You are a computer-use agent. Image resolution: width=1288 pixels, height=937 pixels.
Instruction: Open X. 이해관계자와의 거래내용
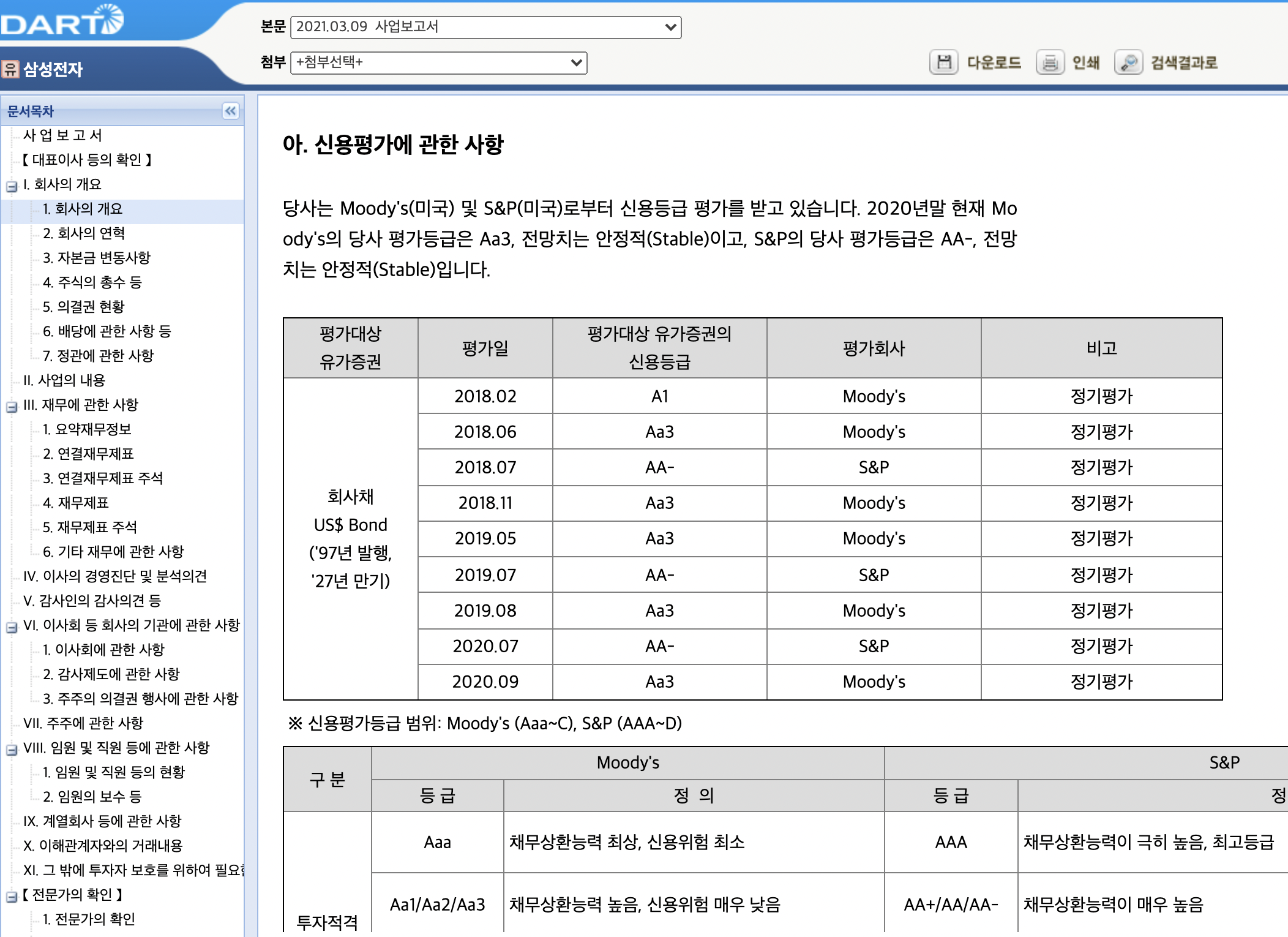(x=103, y=846)
